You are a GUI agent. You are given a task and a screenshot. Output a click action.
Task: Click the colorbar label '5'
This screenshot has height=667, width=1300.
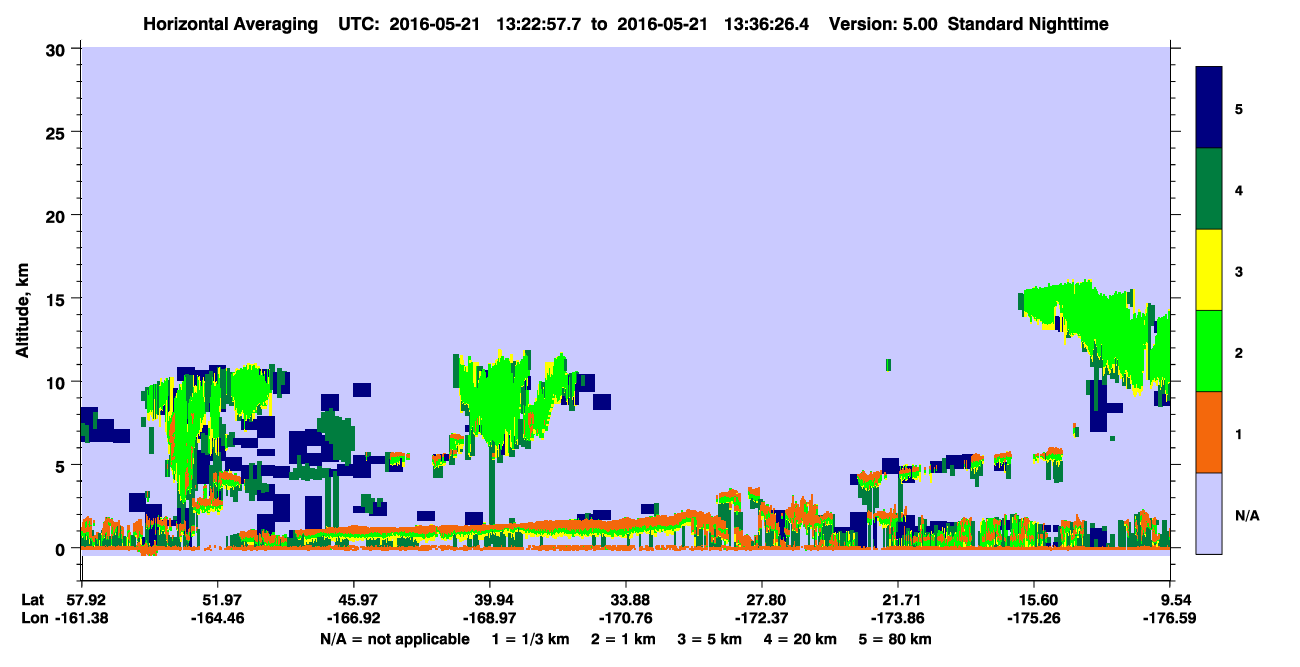[1239, 108]
